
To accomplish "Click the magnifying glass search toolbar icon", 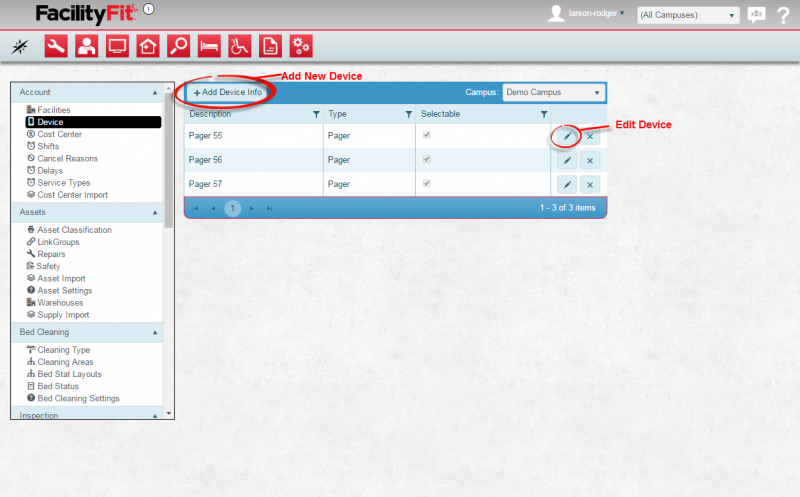I will (179, 46).
